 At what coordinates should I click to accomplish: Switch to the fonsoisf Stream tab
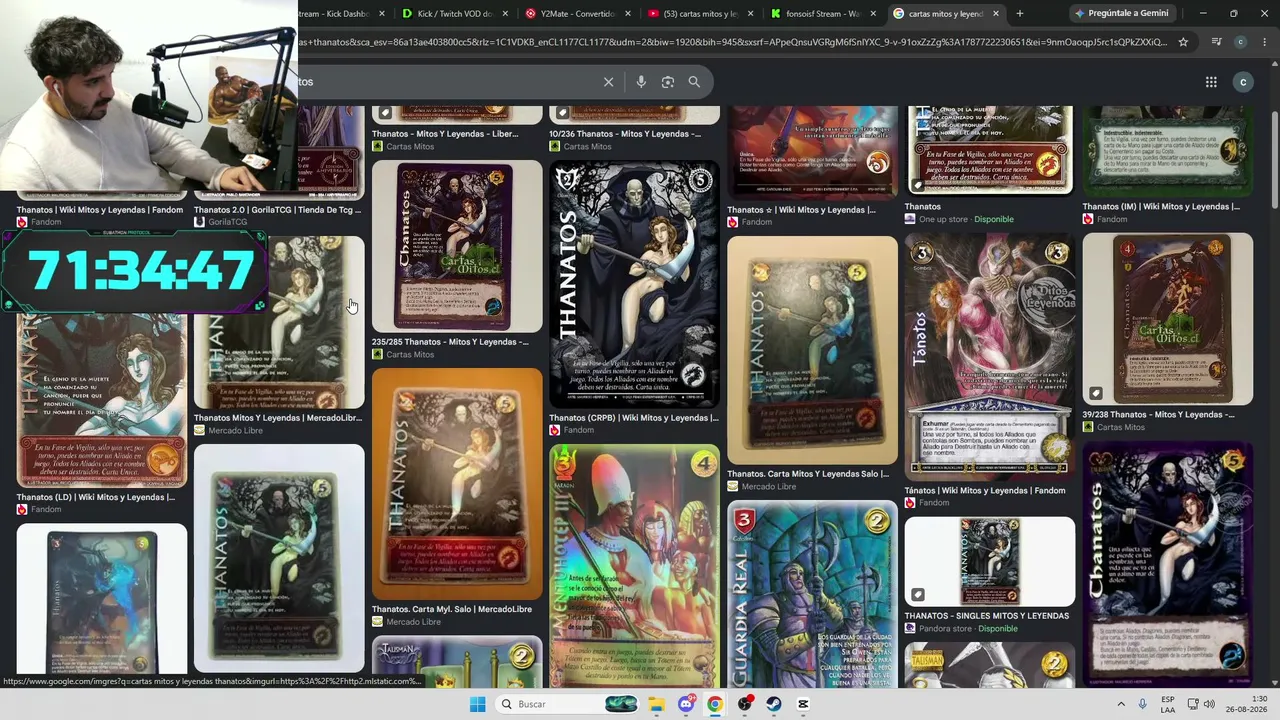click(x=822, y=14)
